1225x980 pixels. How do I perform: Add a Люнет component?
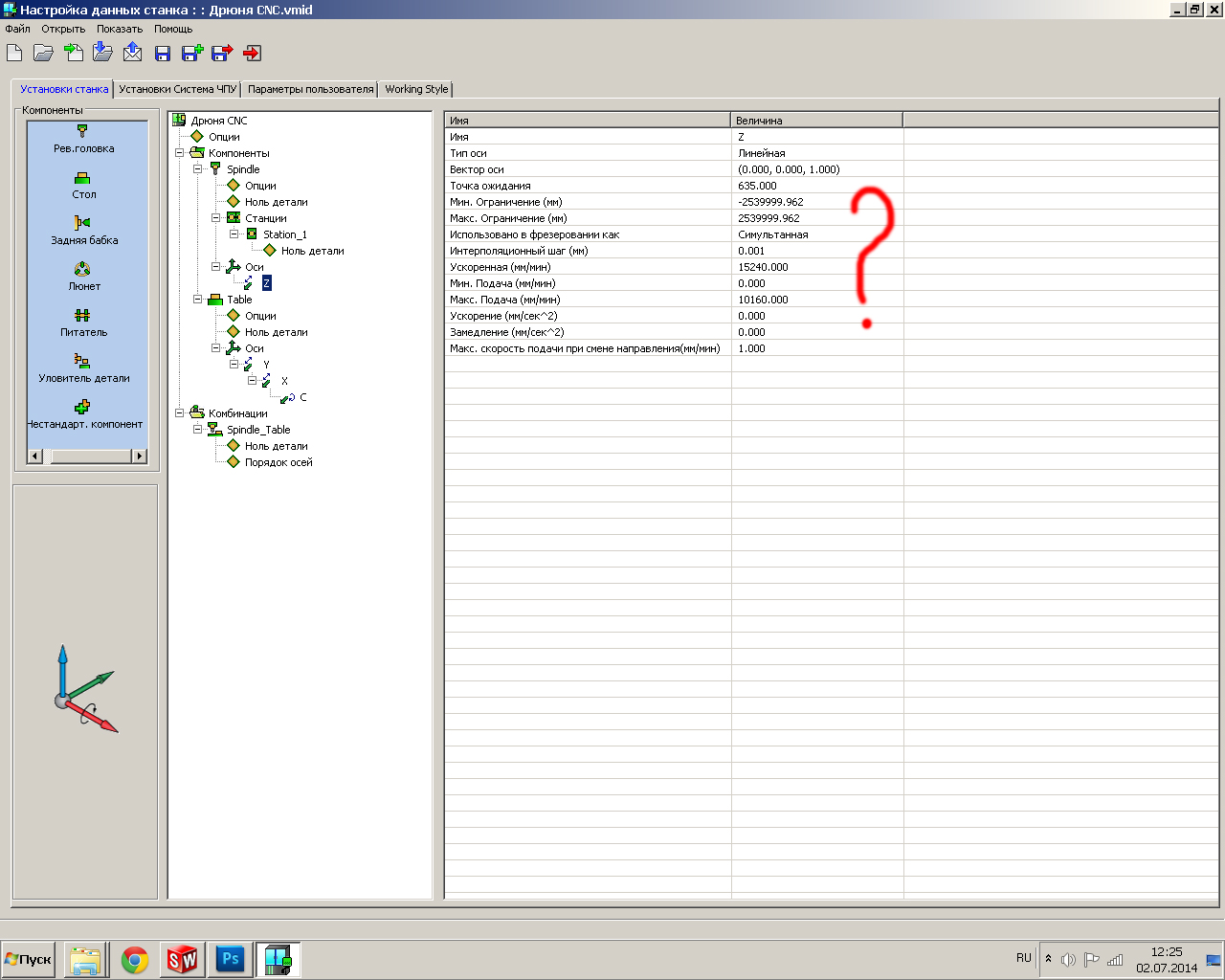click(x=84, y=278)
